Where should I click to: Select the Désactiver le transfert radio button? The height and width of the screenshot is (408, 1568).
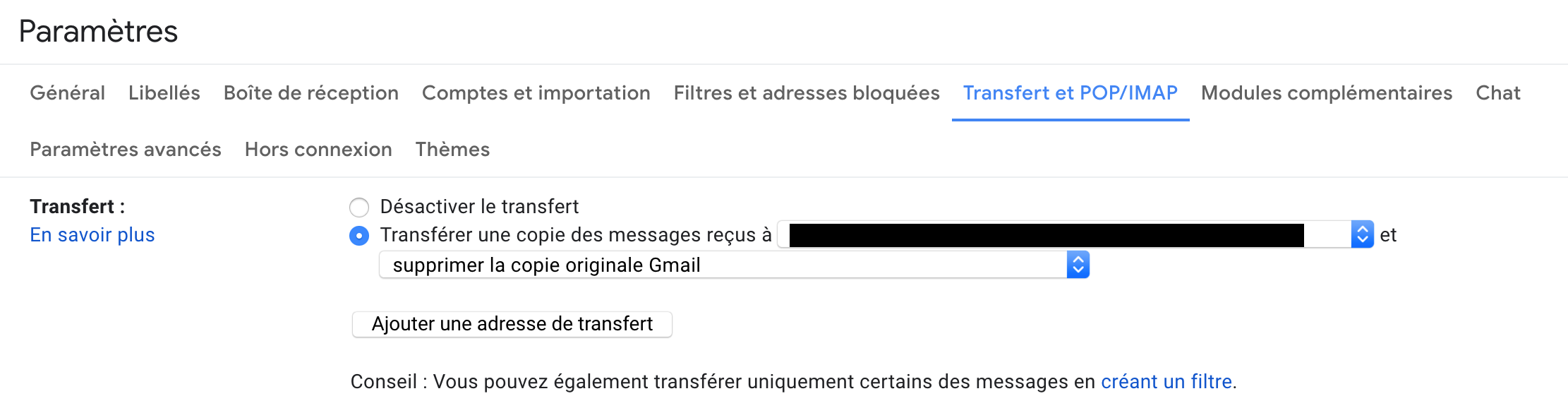tap(359, 207)
